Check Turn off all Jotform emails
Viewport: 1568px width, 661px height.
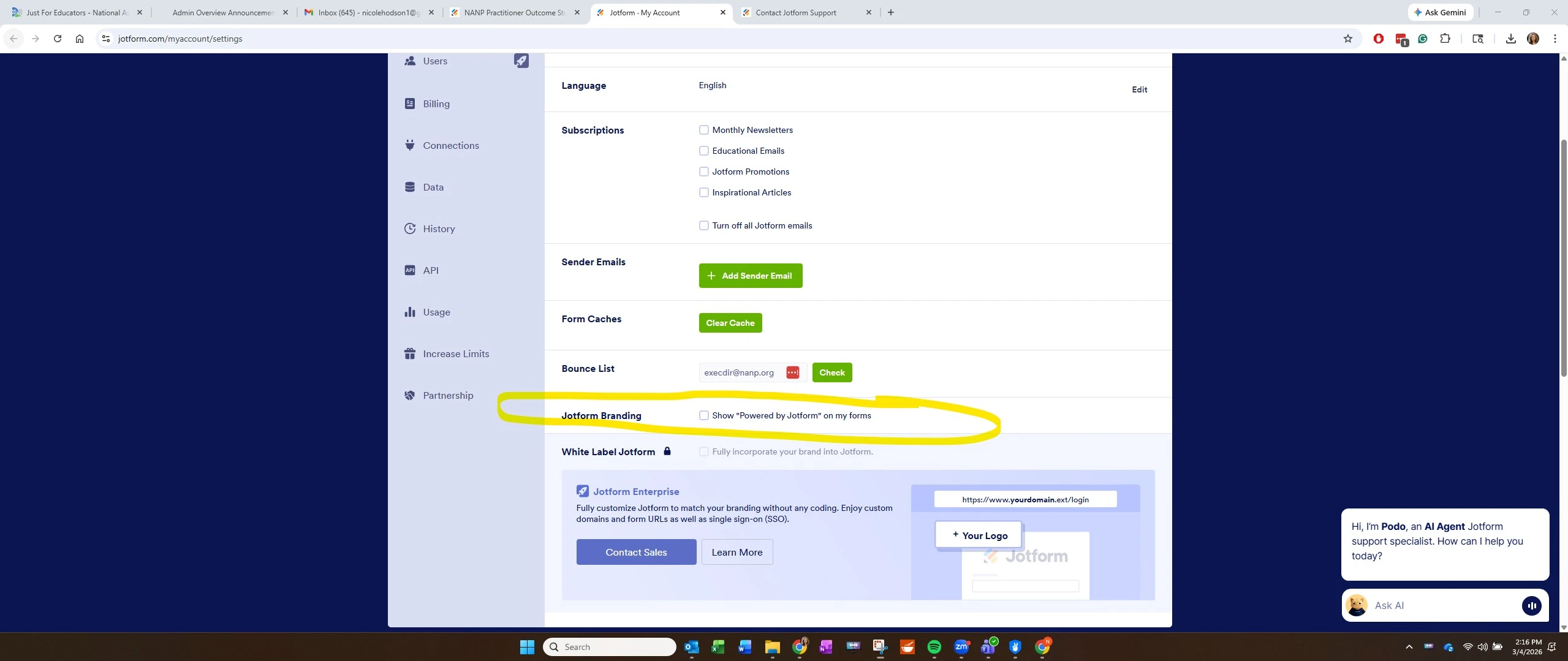point(703,225)
